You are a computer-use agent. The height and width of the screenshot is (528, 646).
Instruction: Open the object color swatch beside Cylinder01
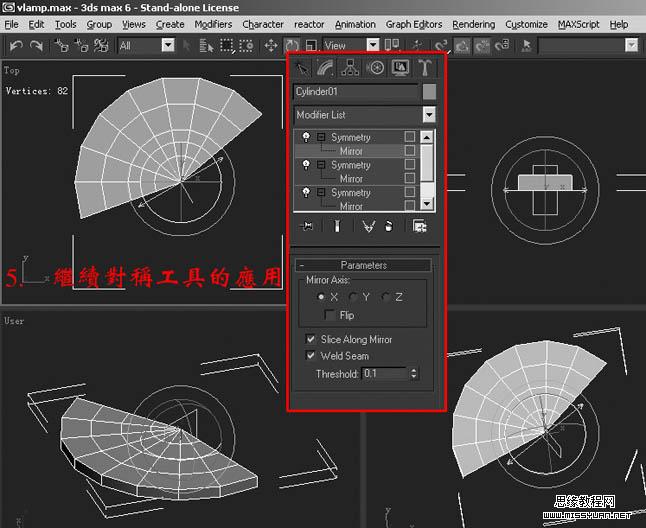point(429,91)
